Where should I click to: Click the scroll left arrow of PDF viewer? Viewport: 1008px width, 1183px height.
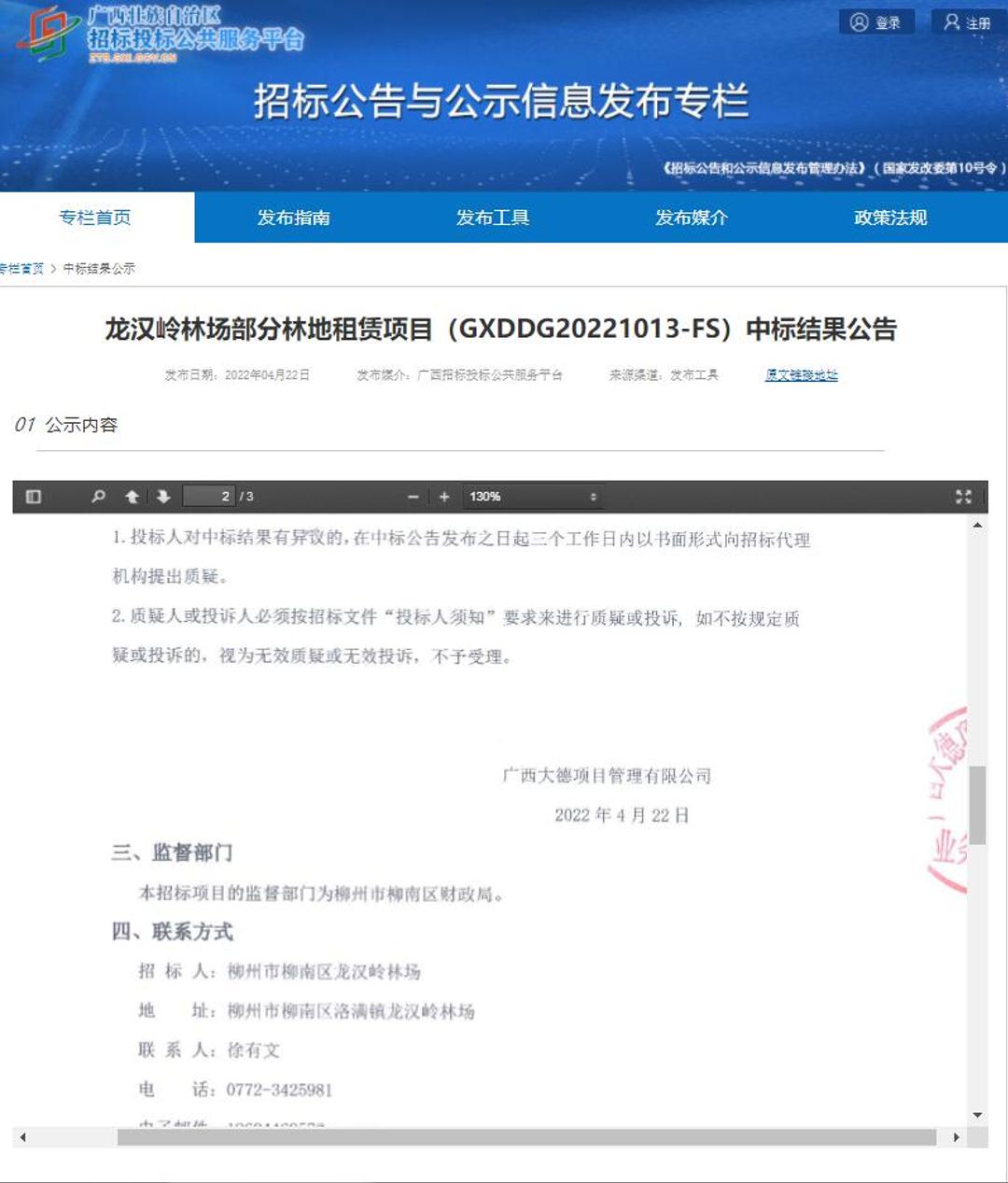pyautogui.click(x=22, y=1137)
